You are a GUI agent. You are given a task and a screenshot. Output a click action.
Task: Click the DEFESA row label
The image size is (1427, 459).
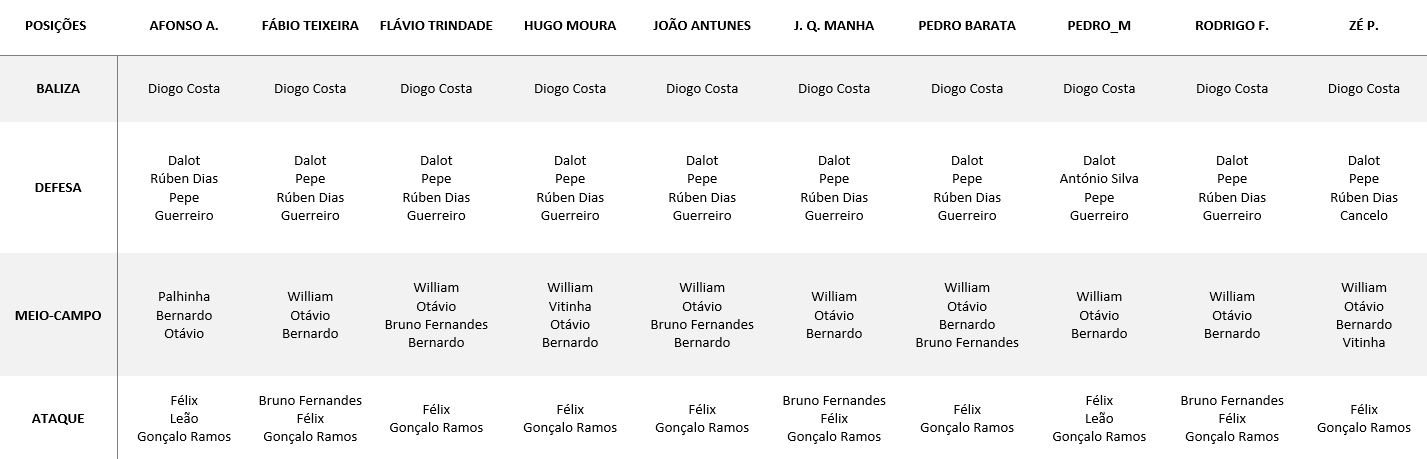click(58, 187)
